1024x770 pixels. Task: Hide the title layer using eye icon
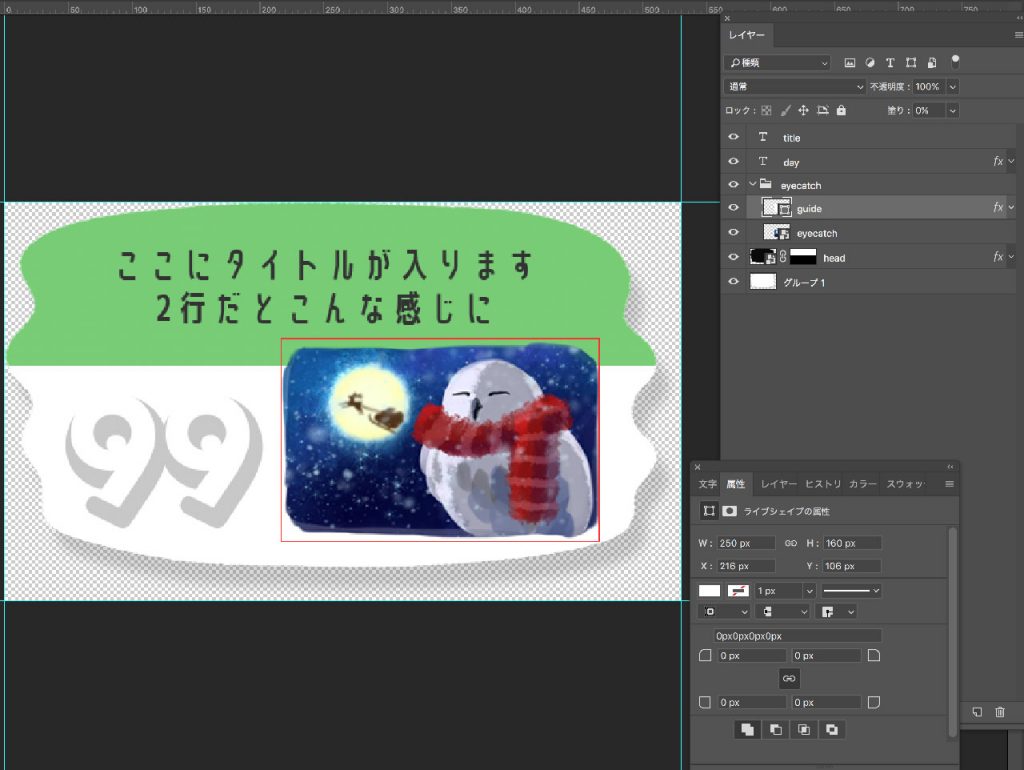pos(734,137)
